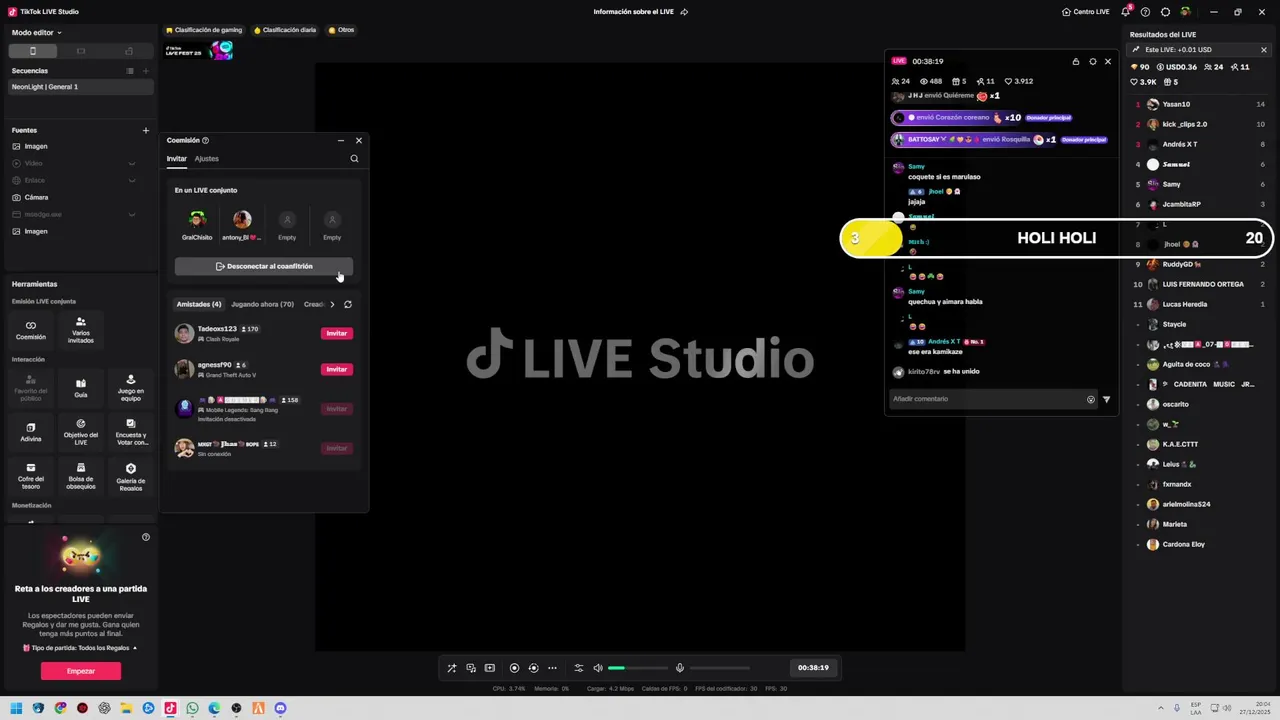Viewport: 1280px width, 720px height.
Task: Open Clasificación de gaming tab
Action: point(204,30)
